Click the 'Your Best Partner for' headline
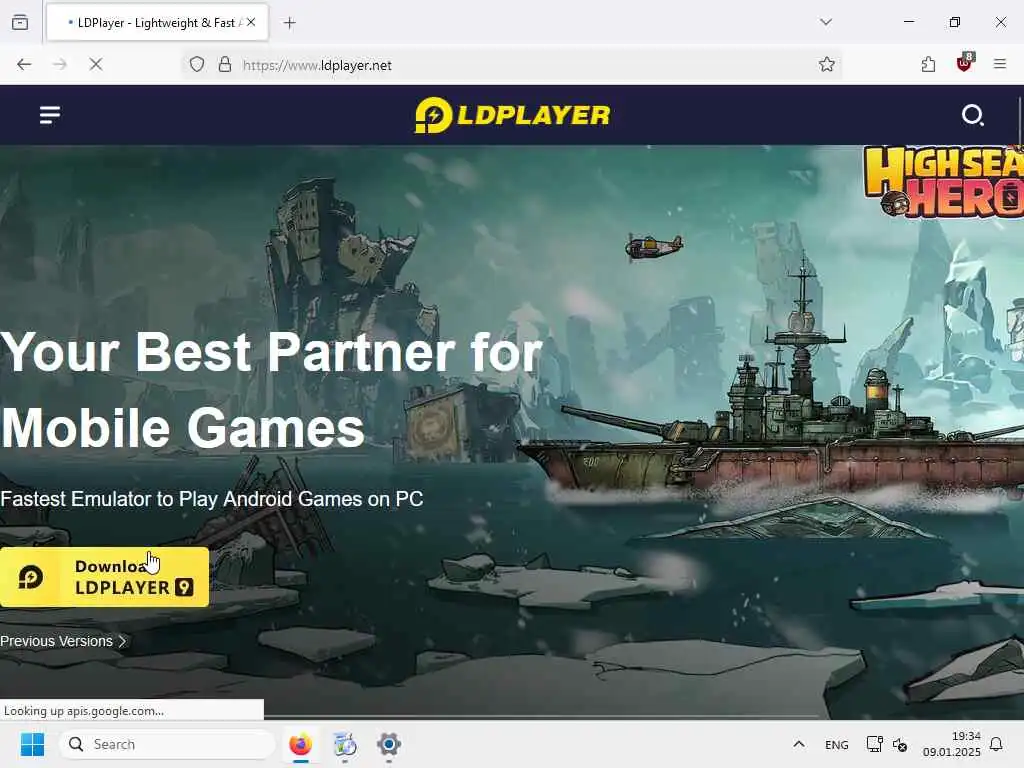 [x=272, y=353]
